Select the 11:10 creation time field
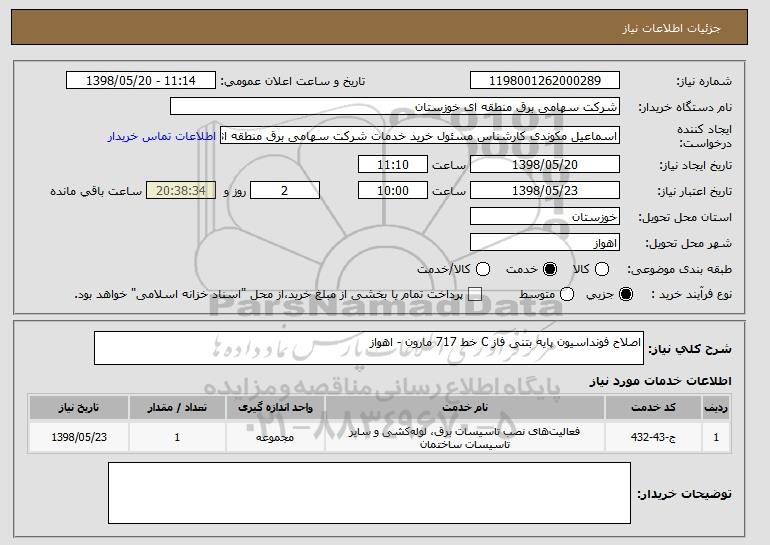Screen dimensions: 770x545 click(x=392, y=164)
